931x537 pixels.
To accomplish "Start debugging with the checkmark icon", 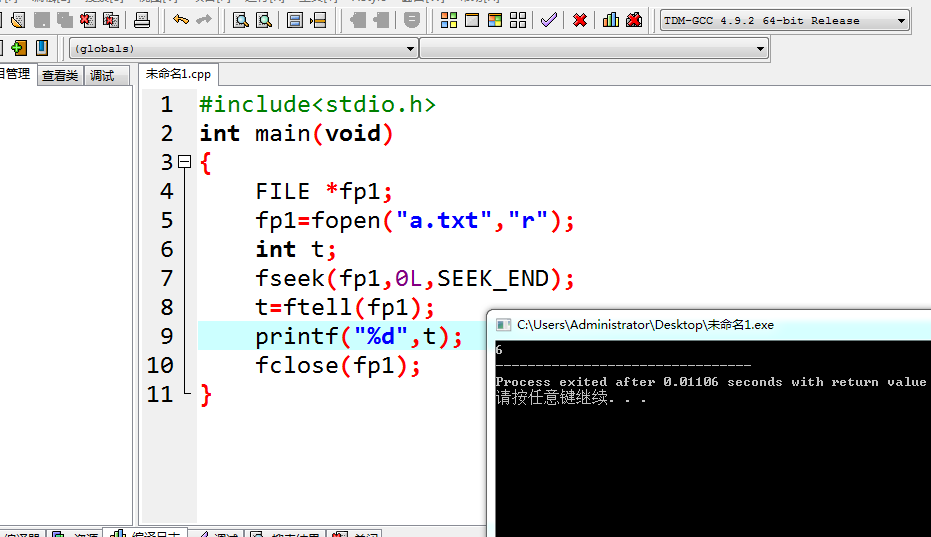I will [x=549, y=20].
